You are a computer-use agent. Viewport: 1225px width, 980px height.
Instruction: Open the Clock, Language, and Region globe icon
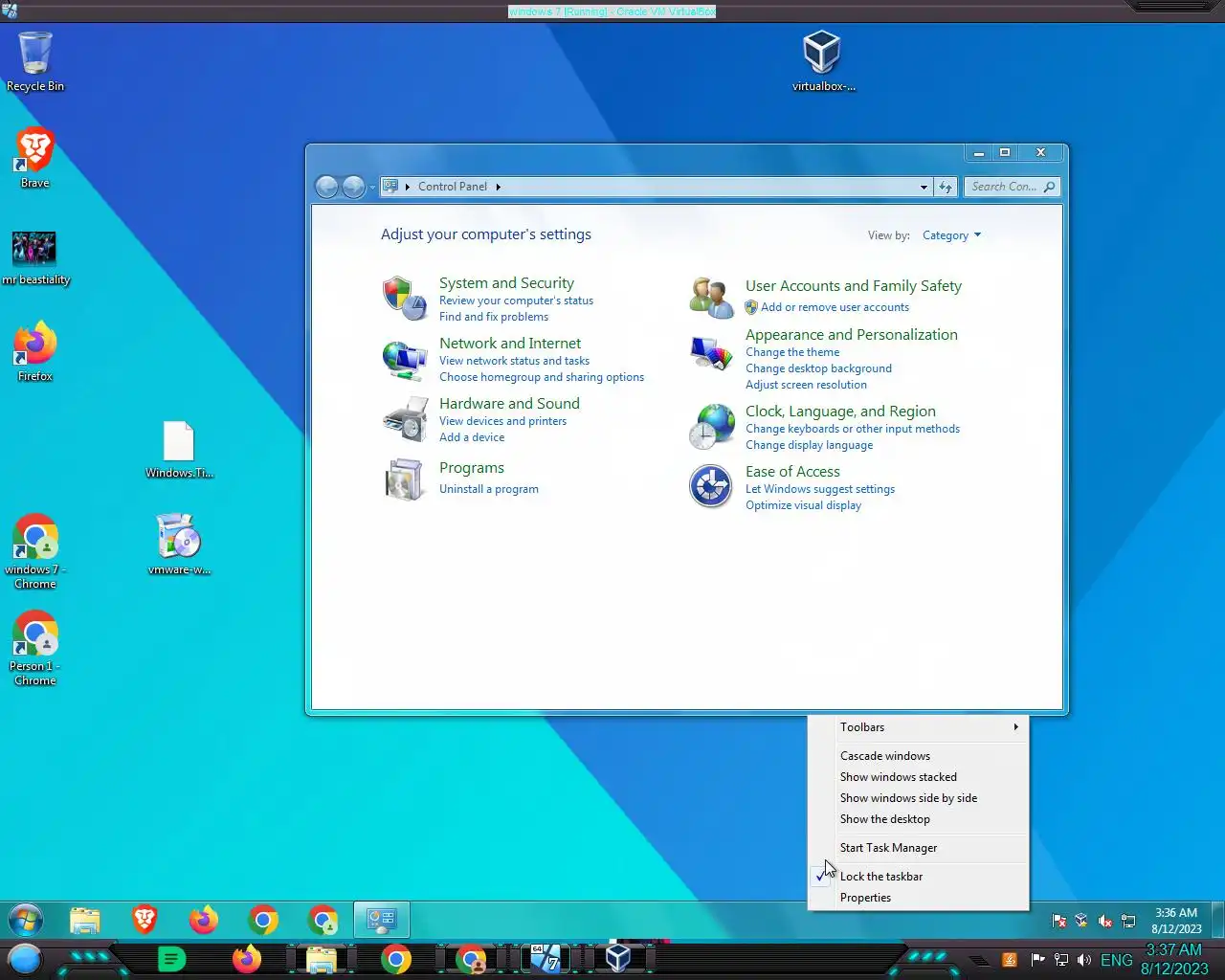point(711,426)
